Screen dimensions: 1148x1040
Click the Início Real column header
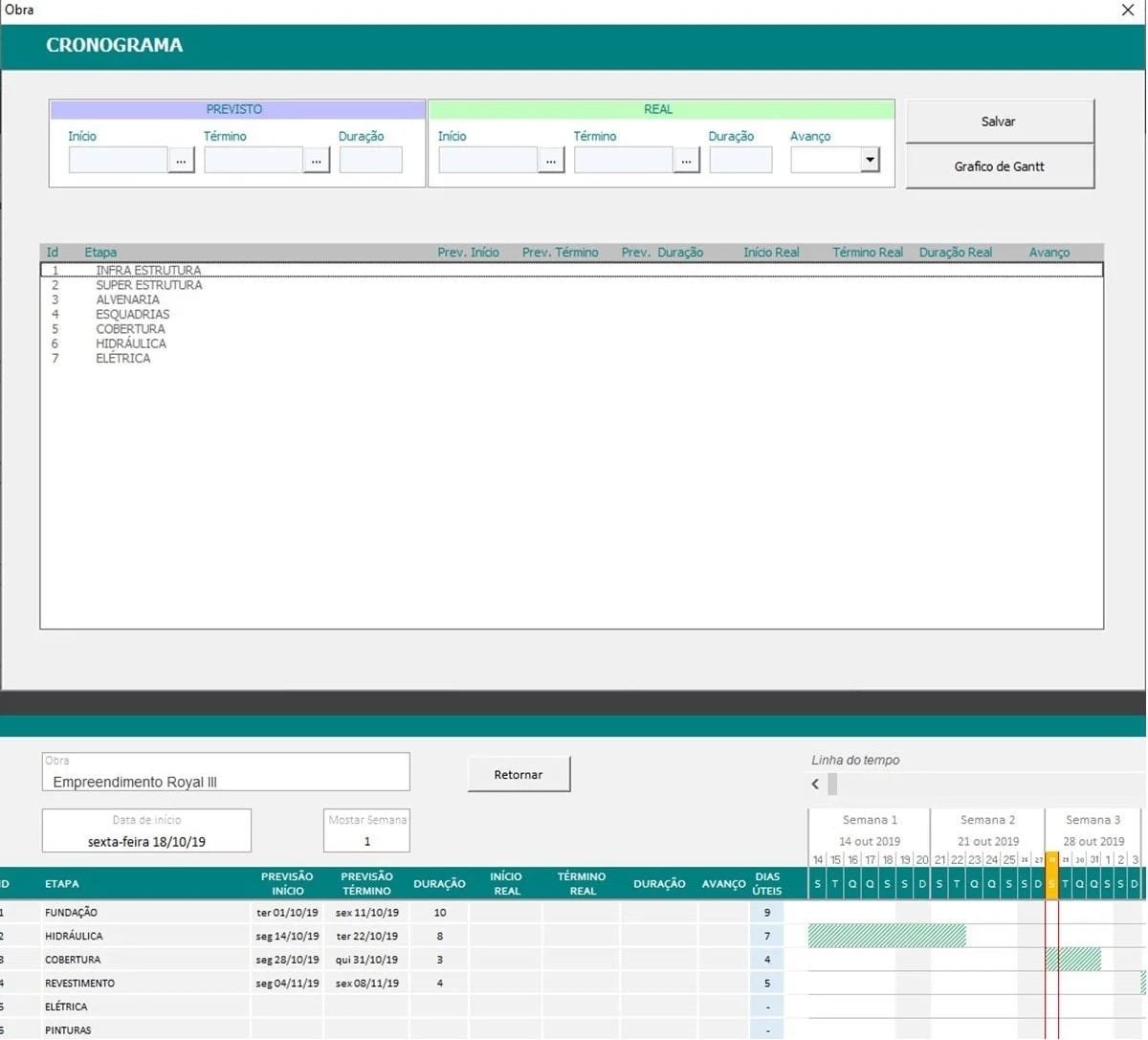pos(771,253)
